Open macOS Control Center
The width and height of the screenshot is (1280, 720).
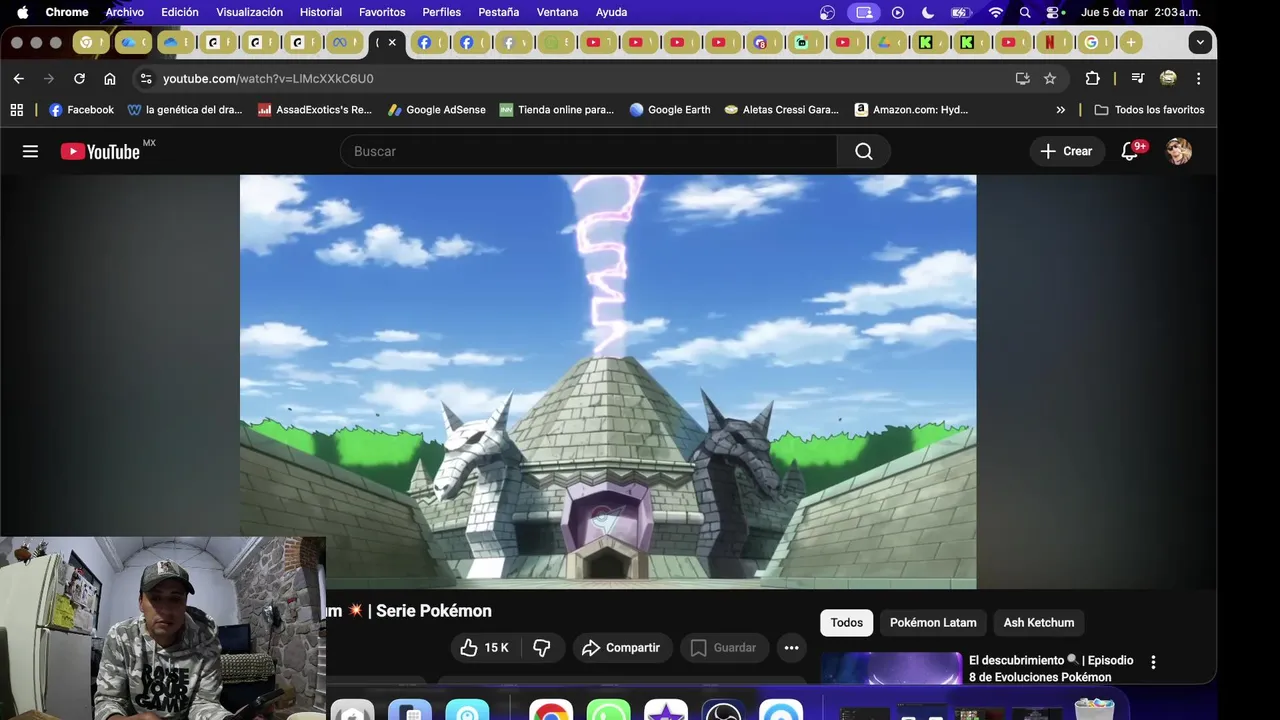pyautogui.click(x=1055, y=12)
